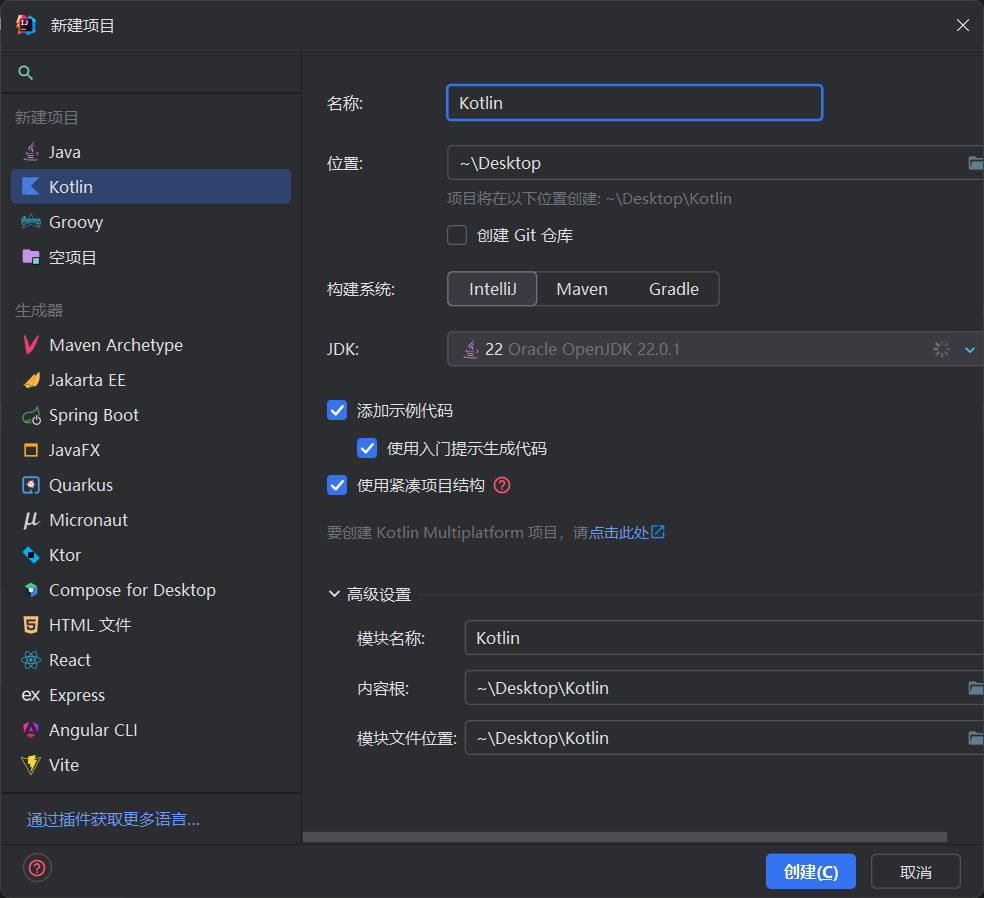Select Groovy in the new project list
Viewport: 984px width, 898px height.
(151, 222)
